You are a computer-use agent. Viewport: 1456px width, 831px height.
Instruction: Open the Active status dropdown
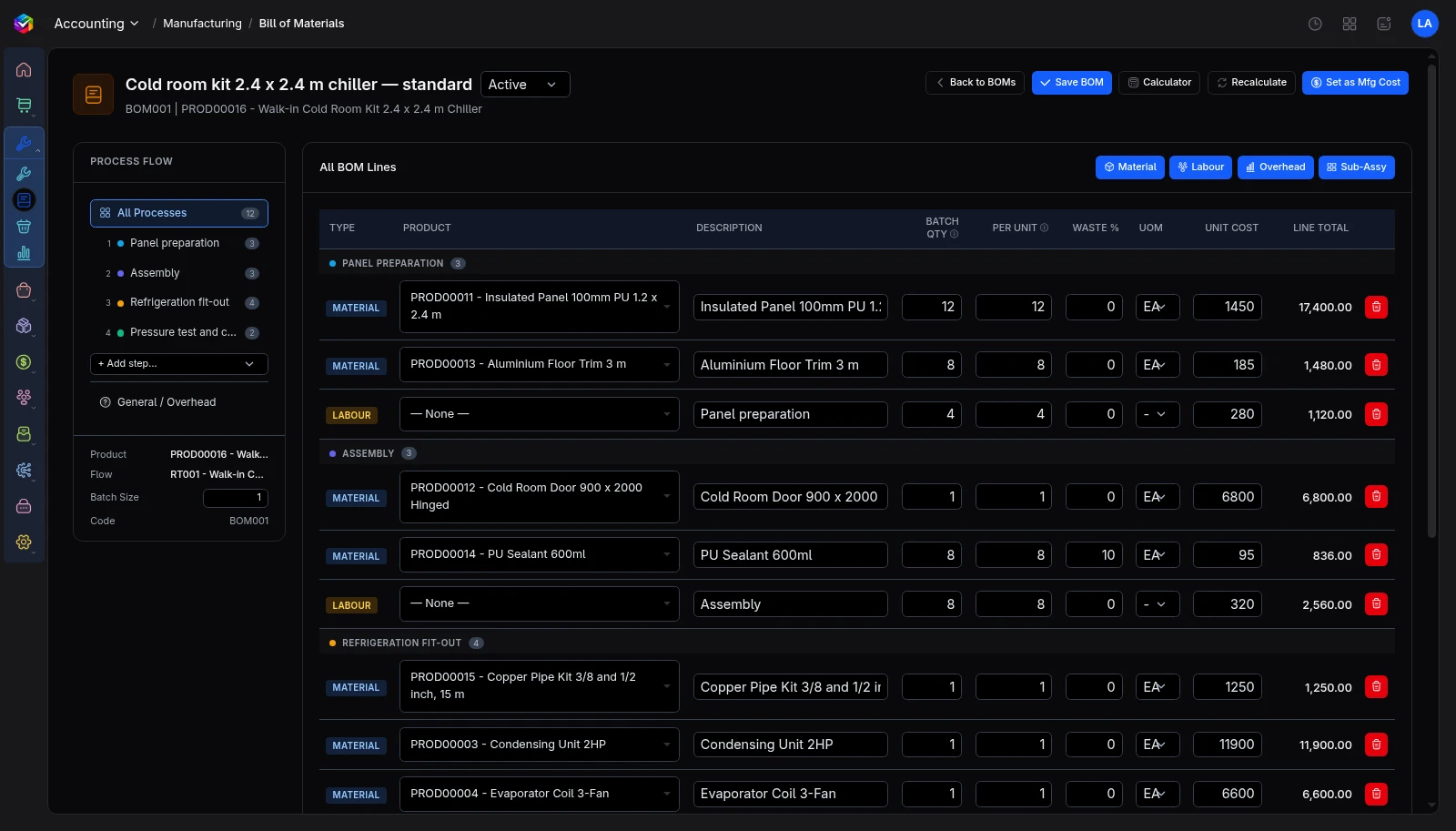point(525,85)
